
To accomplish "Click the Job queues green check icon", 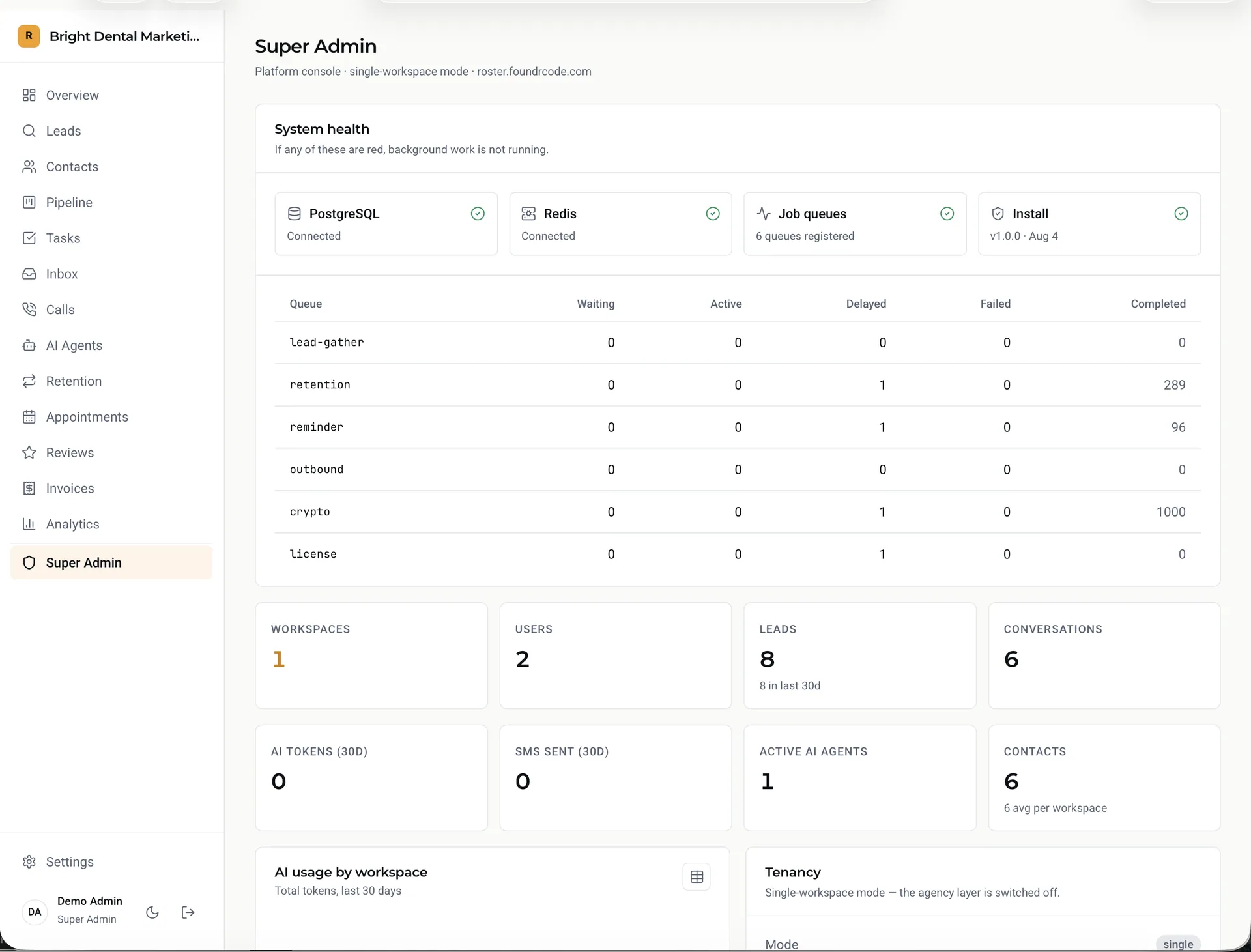I will (x=947, y=214).
